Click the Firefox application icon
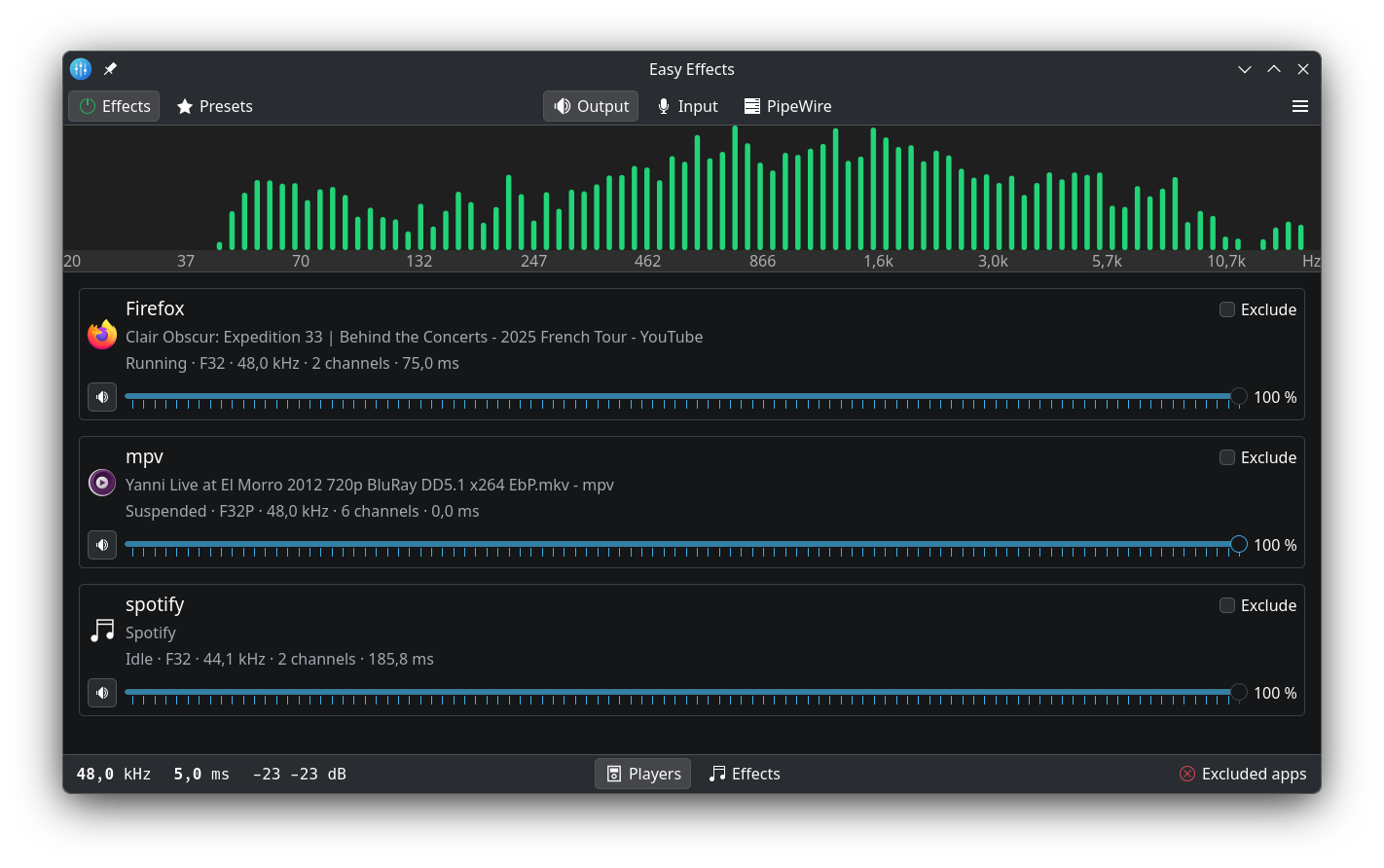1384x868 pixels. click(102, 335)
